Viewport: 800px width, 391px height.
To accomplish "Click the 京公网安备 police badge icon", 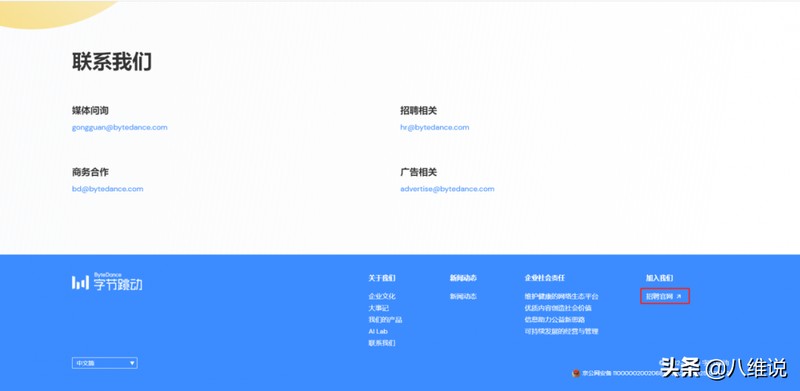I will pos(576,373).
